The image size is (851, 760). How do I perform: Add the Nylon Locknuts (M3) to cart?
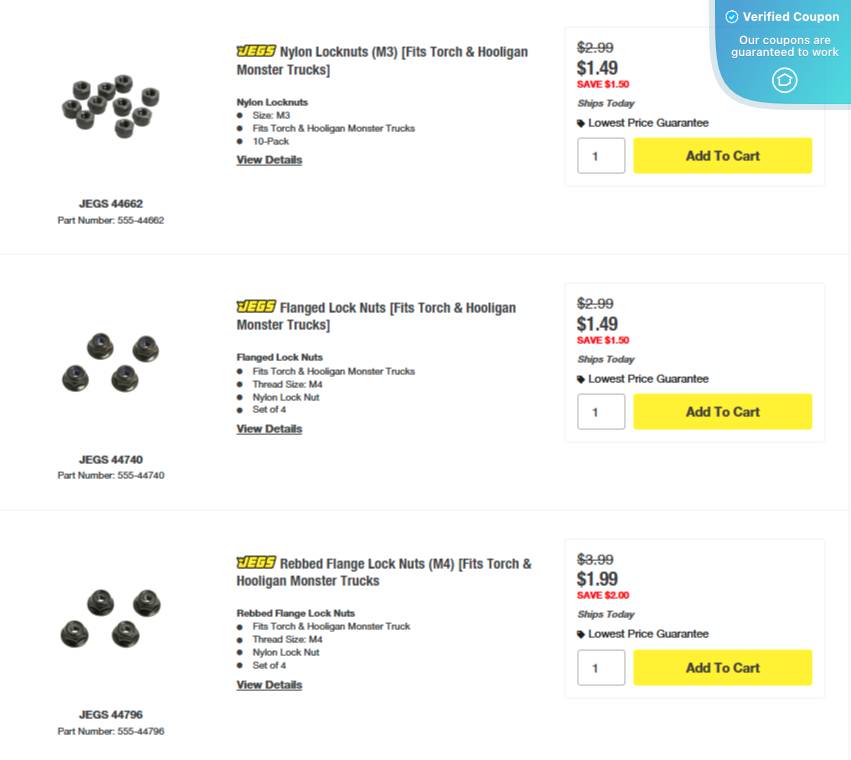722,155
